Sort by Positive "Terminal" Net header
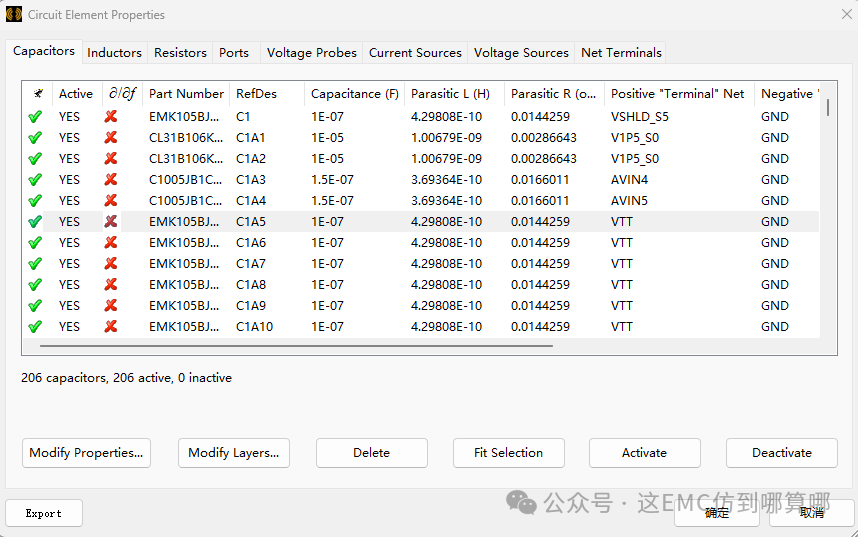This screenshot has height=537, width=858. [679, 94]
